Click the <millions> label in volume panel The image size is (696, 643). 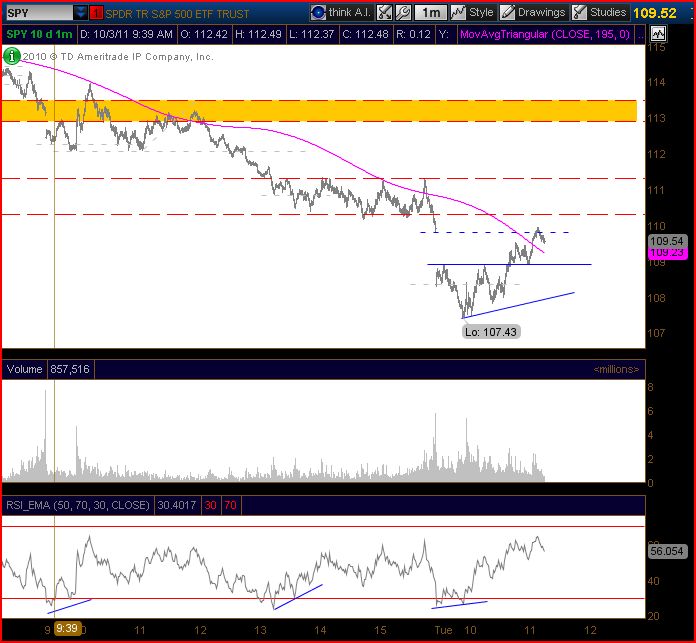point(616,369)
